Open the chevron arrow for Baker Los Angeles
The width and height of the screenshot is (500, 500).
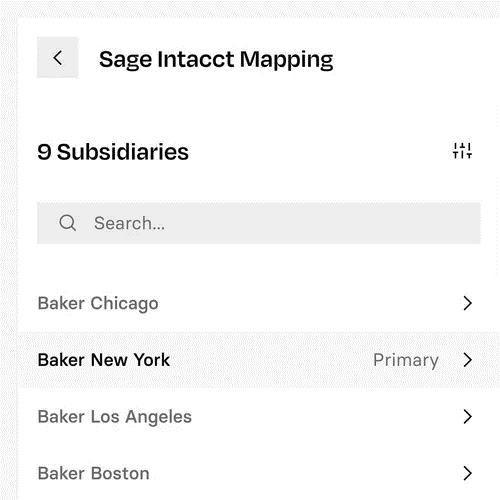(x=468, y=417)
